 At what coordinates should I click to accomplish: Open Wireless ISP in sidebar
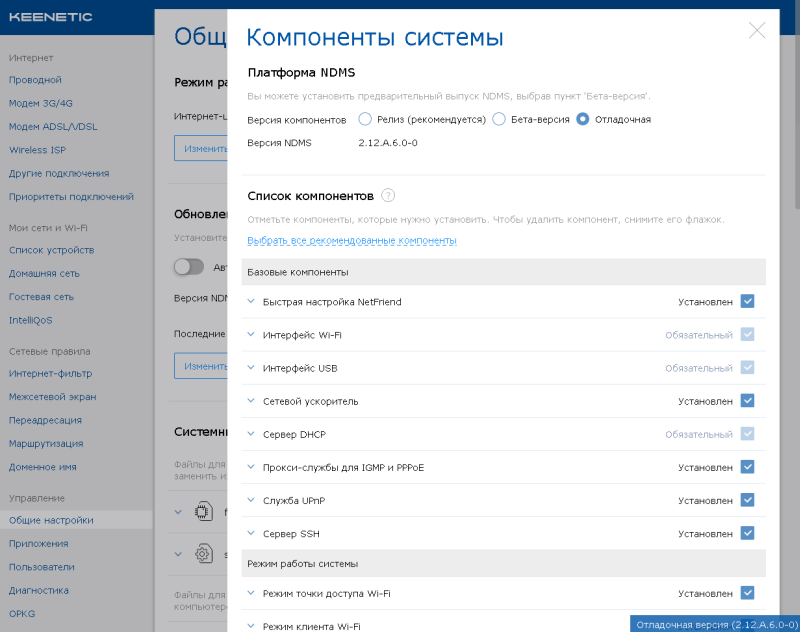(37, 150)
